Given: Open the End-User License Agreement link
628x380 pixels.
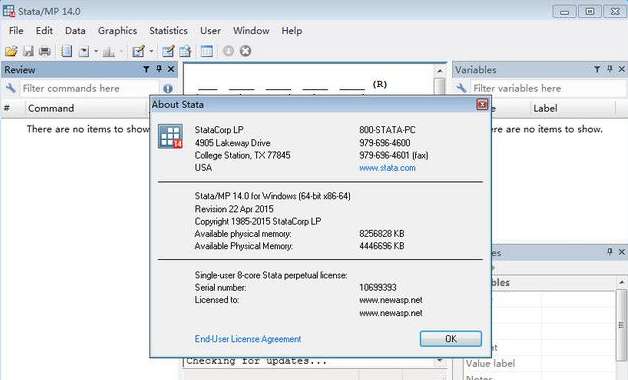Looking at the screenshot, I should [248, 339].
